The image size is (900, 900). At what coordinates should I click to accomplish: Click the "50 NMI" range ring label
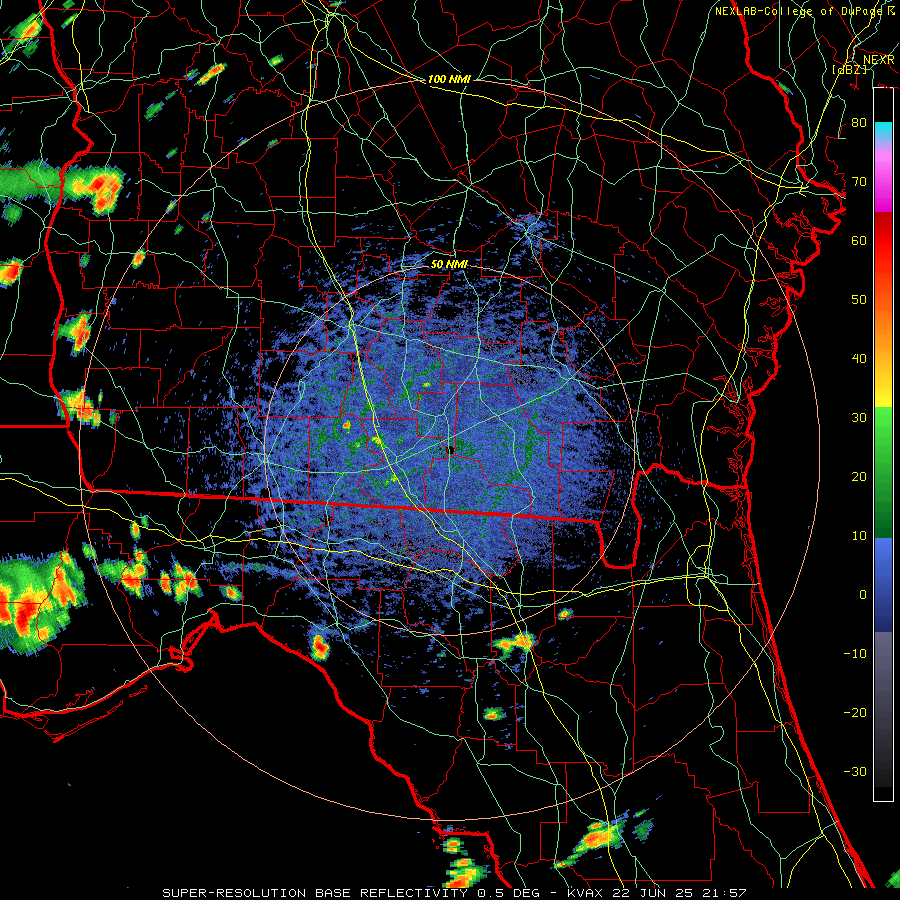click(x=449, y=265)
